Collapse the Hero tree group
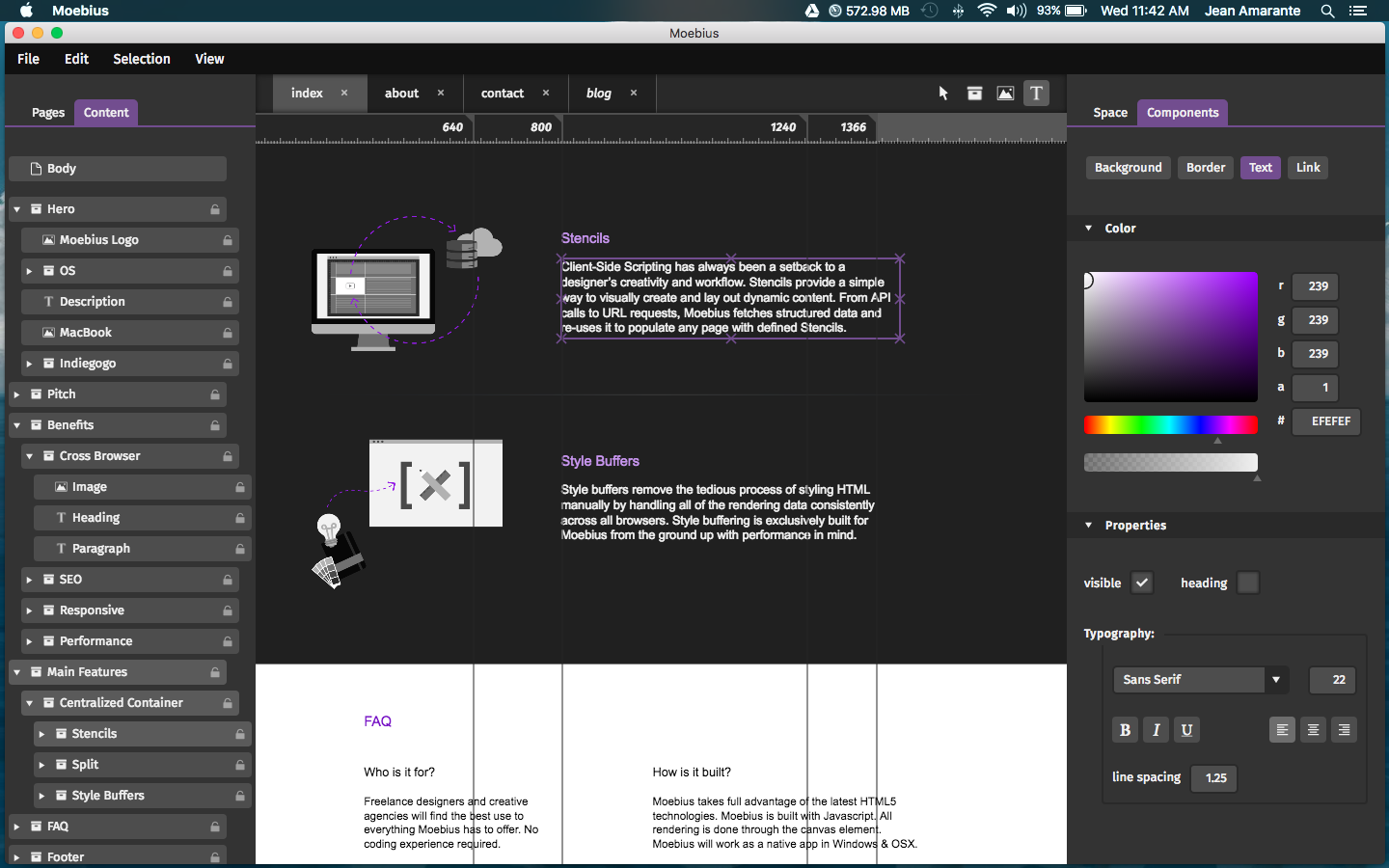This screenshot has height=868, width=1389. (x=16, y=209)
